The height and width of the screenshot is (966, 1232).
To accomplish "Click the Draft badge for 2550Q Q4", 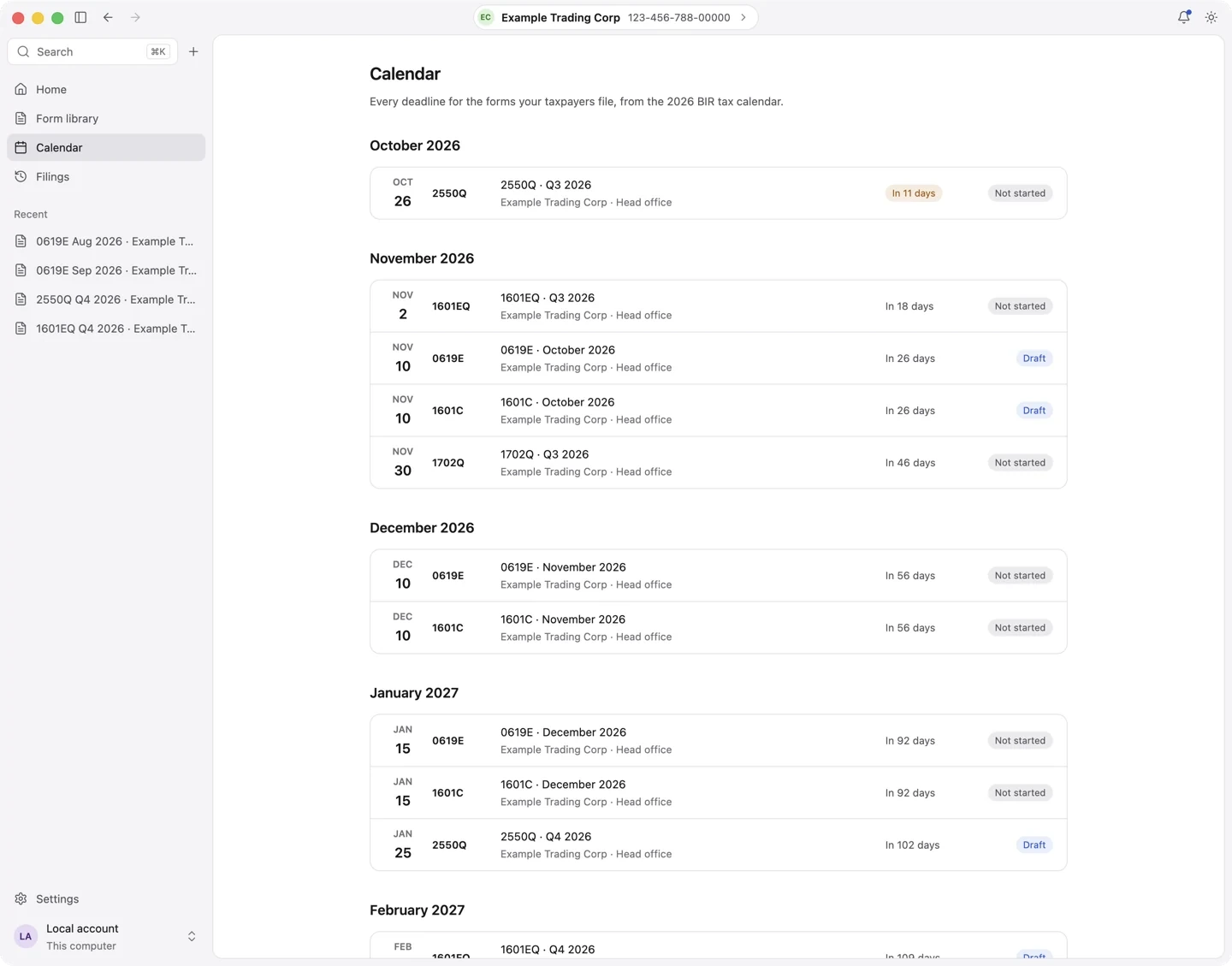I will point(1034,845).
